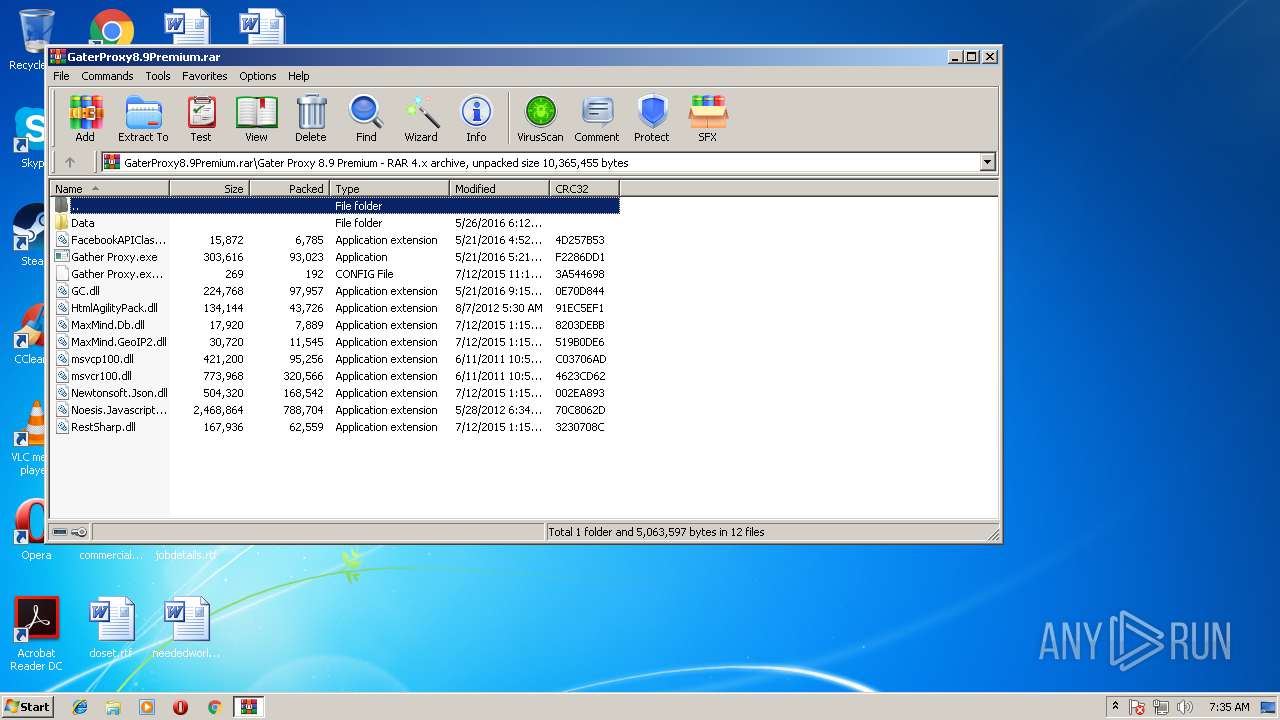Image resolution: width=1280 pixels, height=720 pixels.
Task: Open Windows Media Player taskbar icon
Action: click(147, 707)
